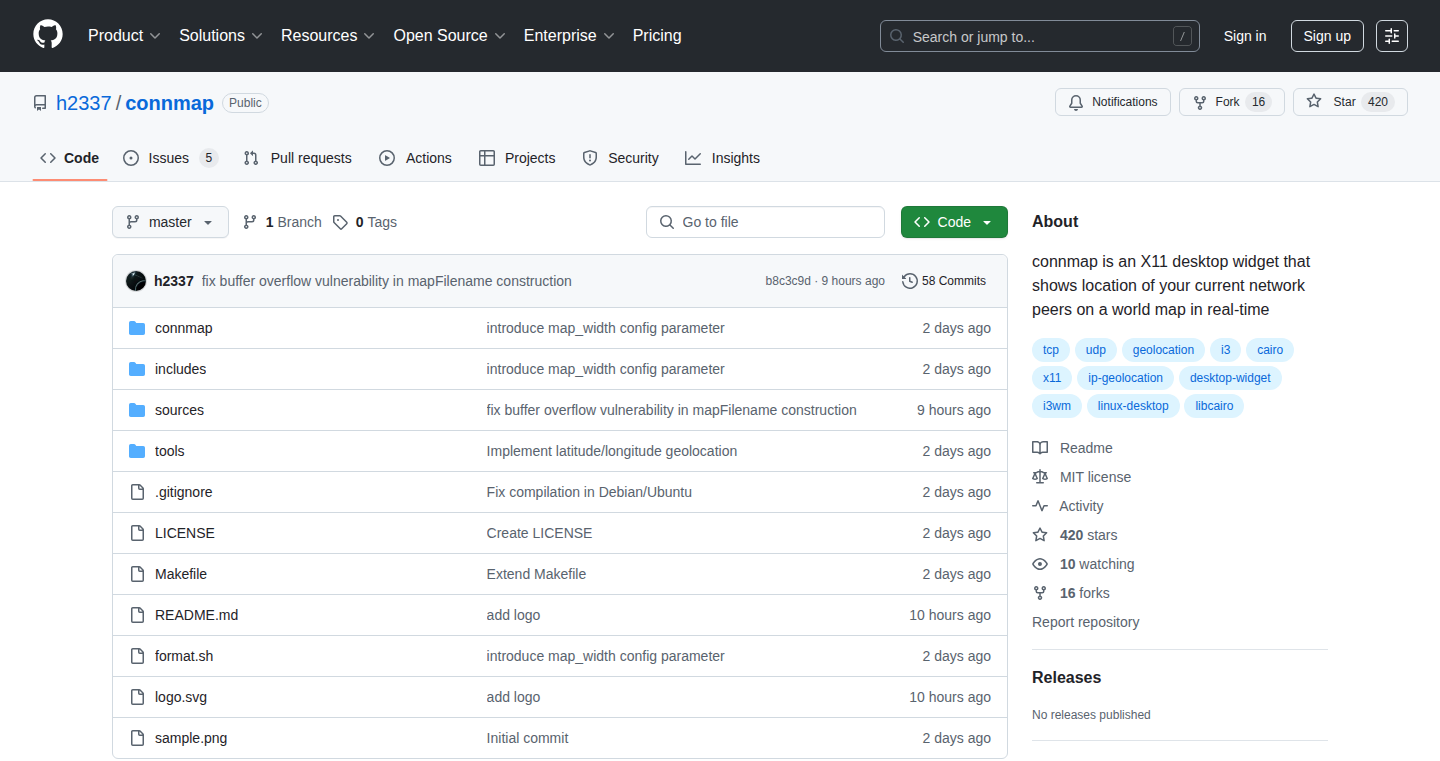Switch to the Insights tab
Image resolution: width=1440 pixels, height=761 pixels.
point(722,158)
